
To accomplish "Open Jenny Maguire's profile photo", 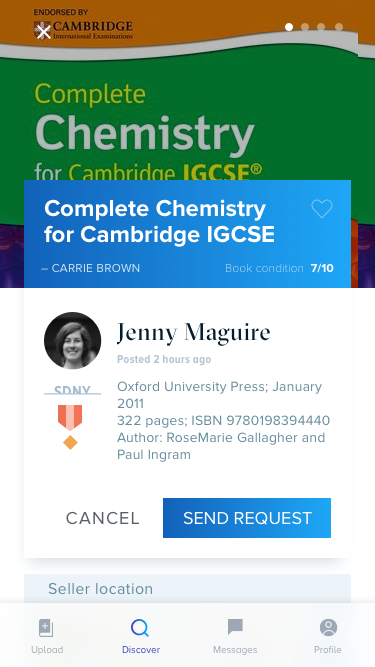I will click(x=73, y=340).
